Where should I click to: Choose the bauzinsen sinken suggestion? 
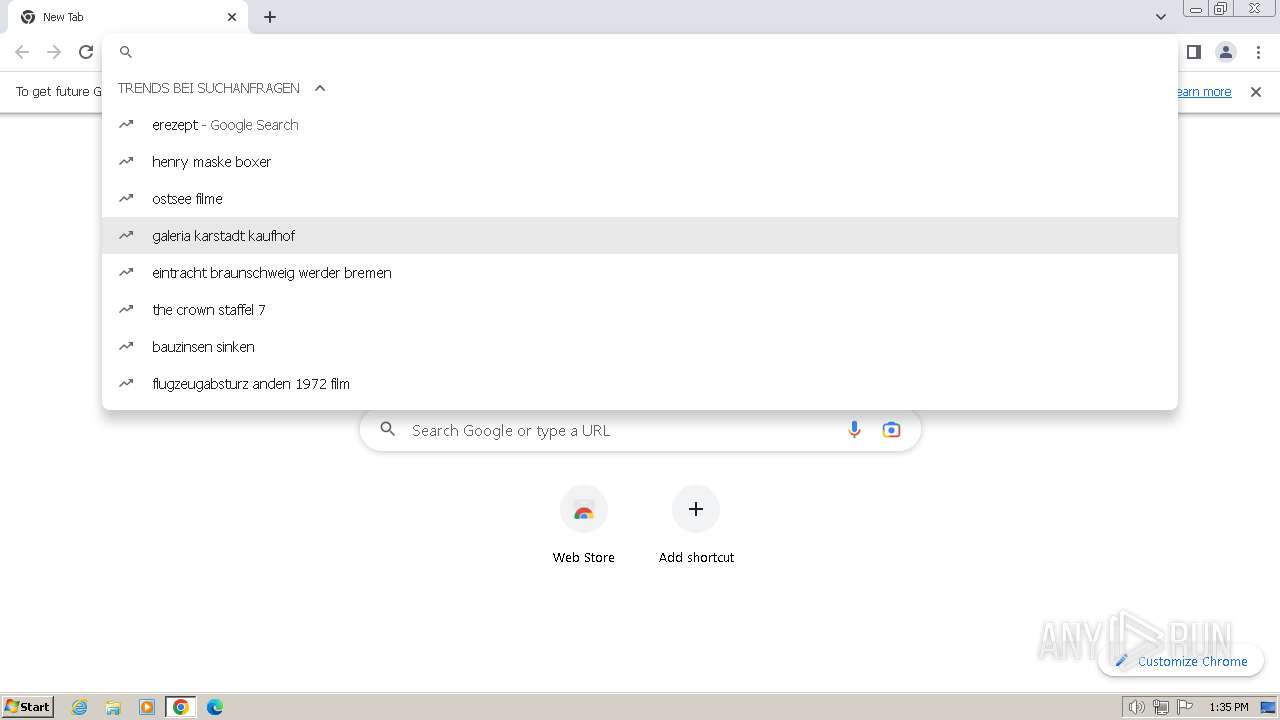tap(640, 347)
